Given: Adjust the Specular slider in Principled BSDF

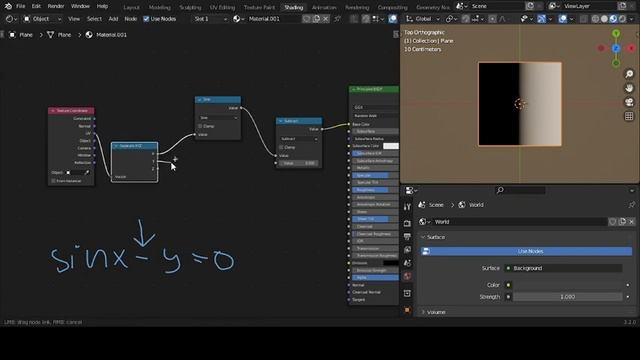Looking at the screenshot, I should click(375, 175).
